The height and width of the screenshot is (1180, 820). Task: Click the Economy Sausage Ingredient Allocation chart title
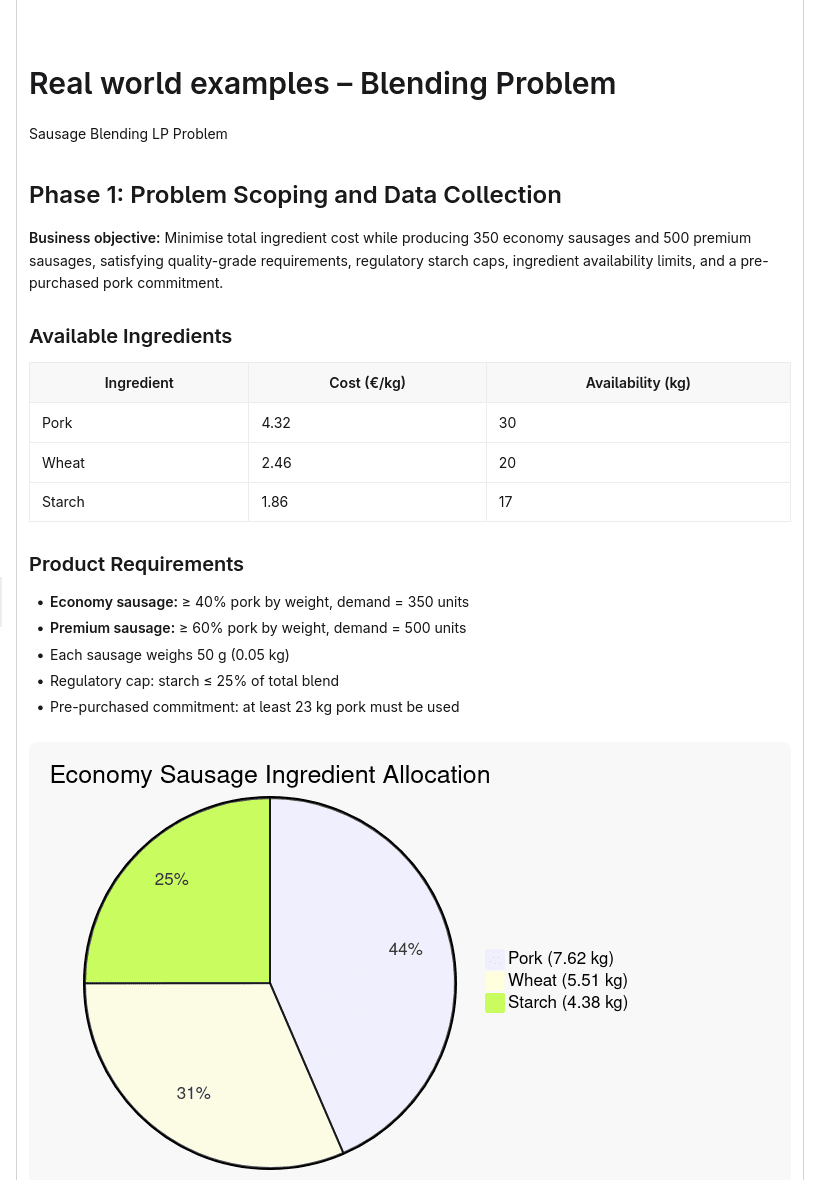pyautogui.click(x=270, y=774)
